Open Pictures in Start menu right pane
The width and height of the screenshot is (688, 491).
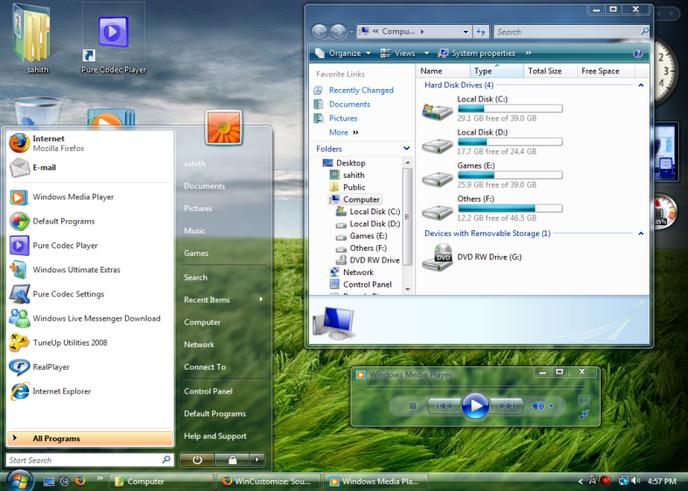coord(198,208)
